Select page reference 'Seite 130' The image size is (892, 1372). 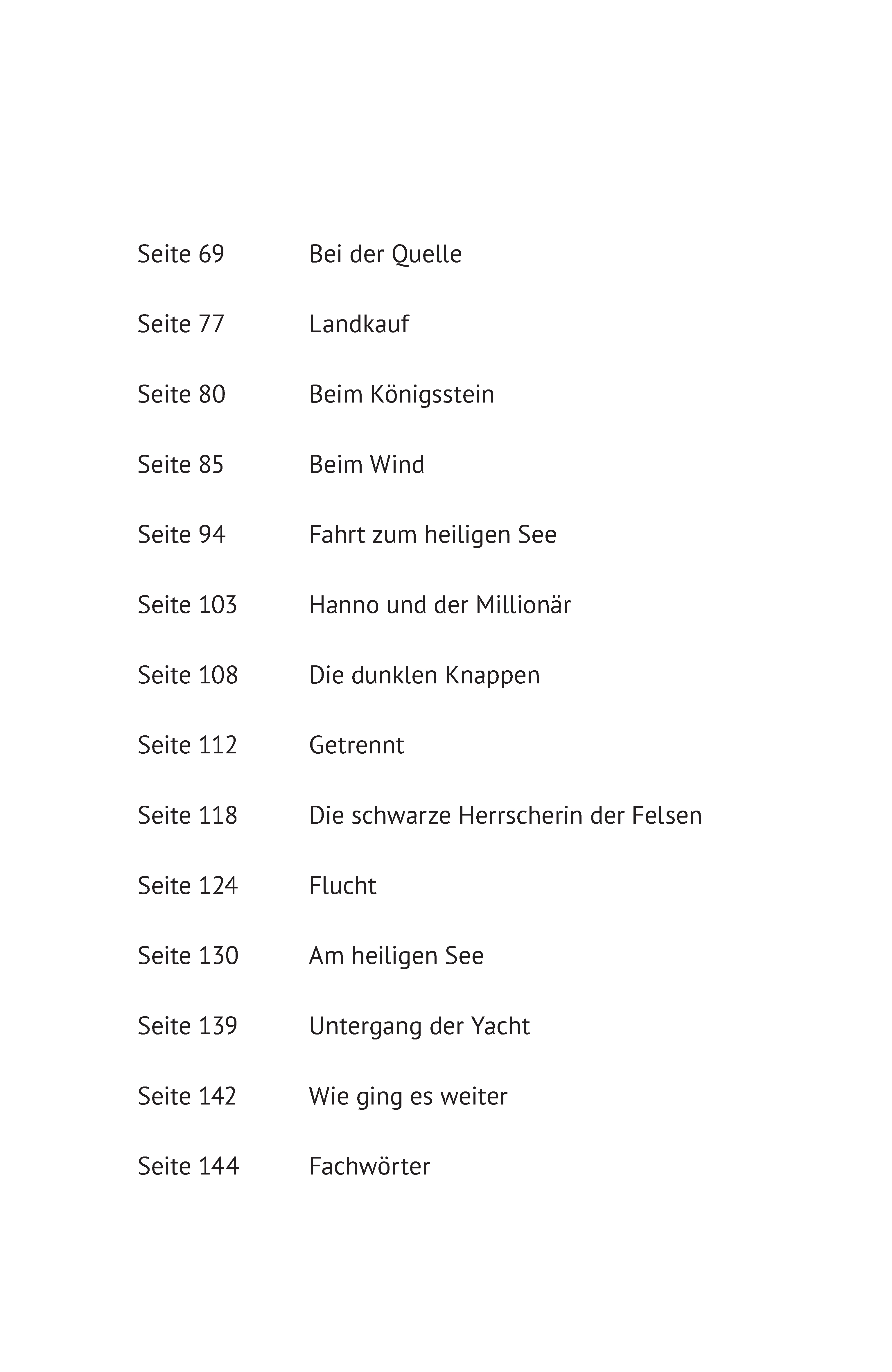188,956
